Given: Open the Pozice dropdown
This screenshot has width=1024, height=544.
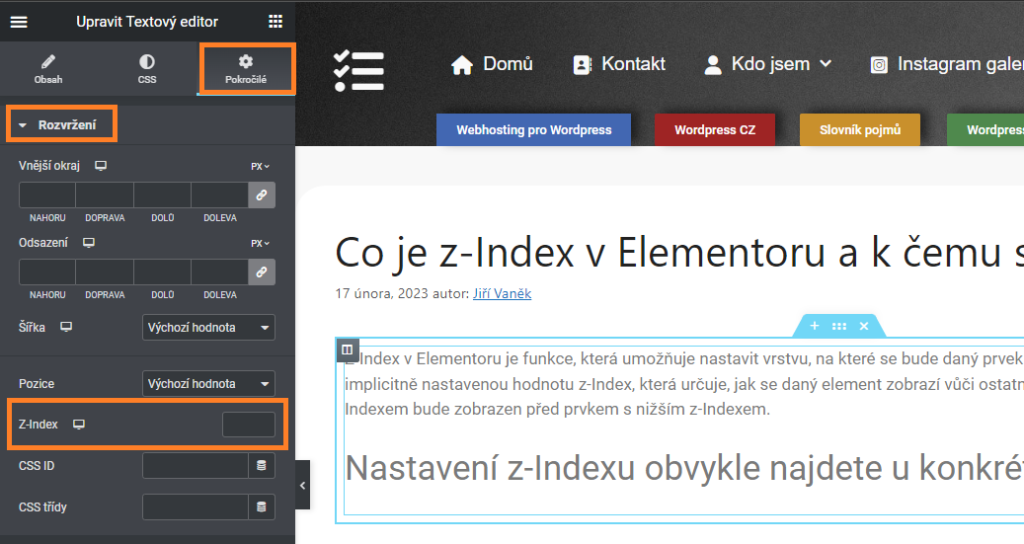Looking at the screenshot, I should (208, 383).
